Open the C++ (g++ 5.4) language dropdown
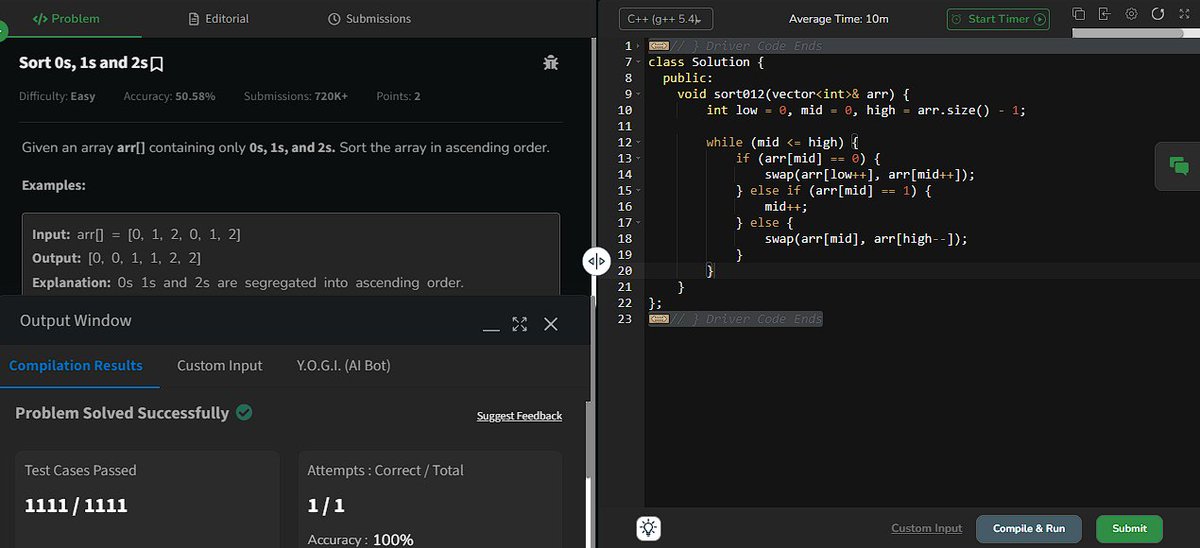This screenshot has width=1200, height=548. point(664,19)
